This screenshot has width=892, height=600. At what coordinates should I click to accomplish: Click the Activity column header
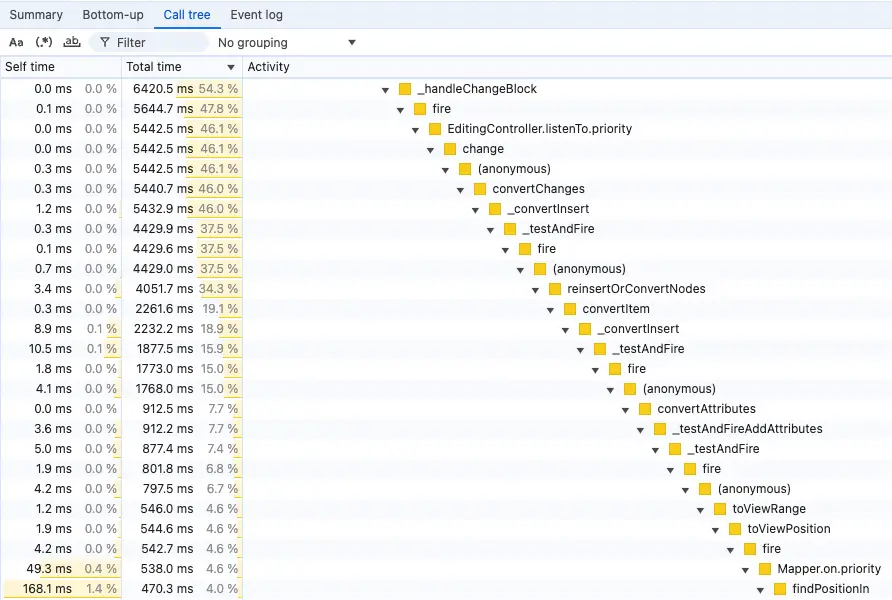point(269,67)
